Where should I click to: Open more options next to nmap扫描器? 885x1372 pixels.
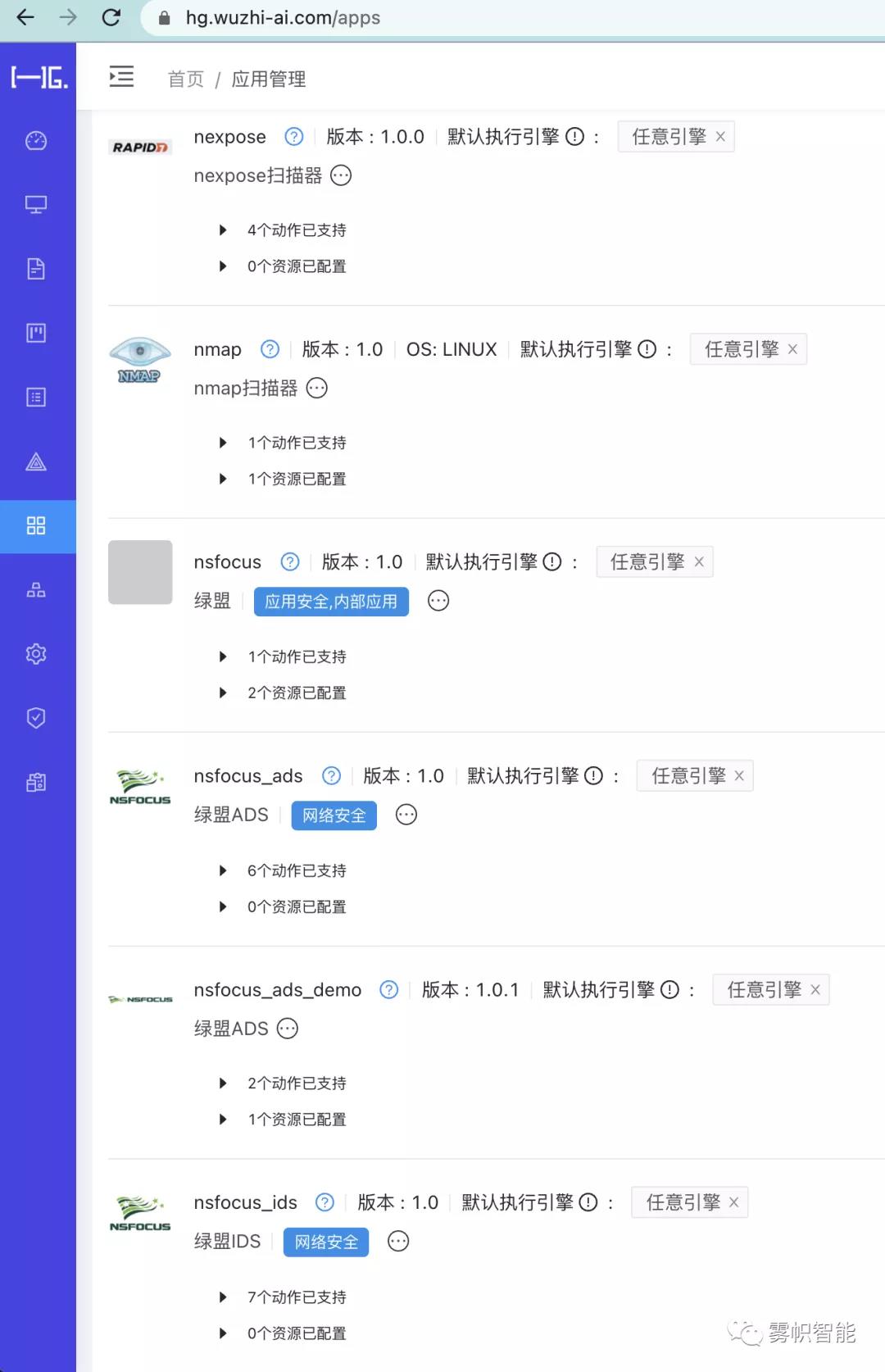[x=317, y=388]
